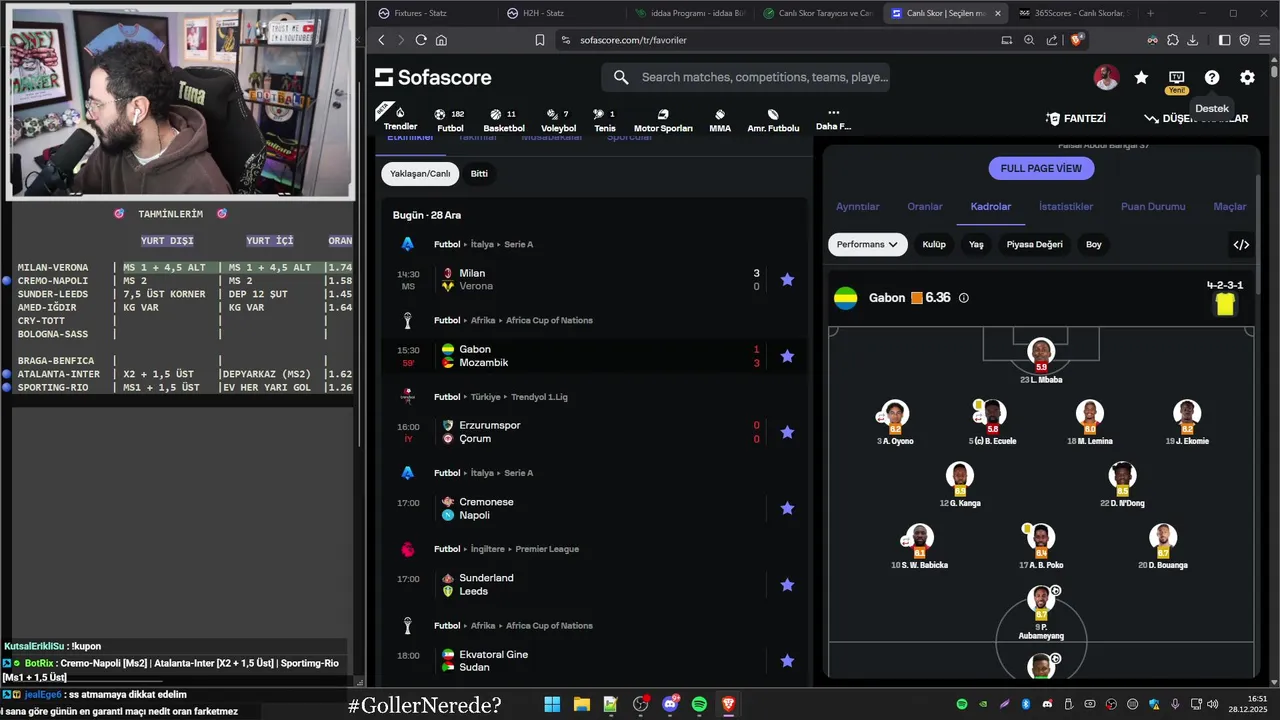Open Sofascore settings gear

(1247, 77)
